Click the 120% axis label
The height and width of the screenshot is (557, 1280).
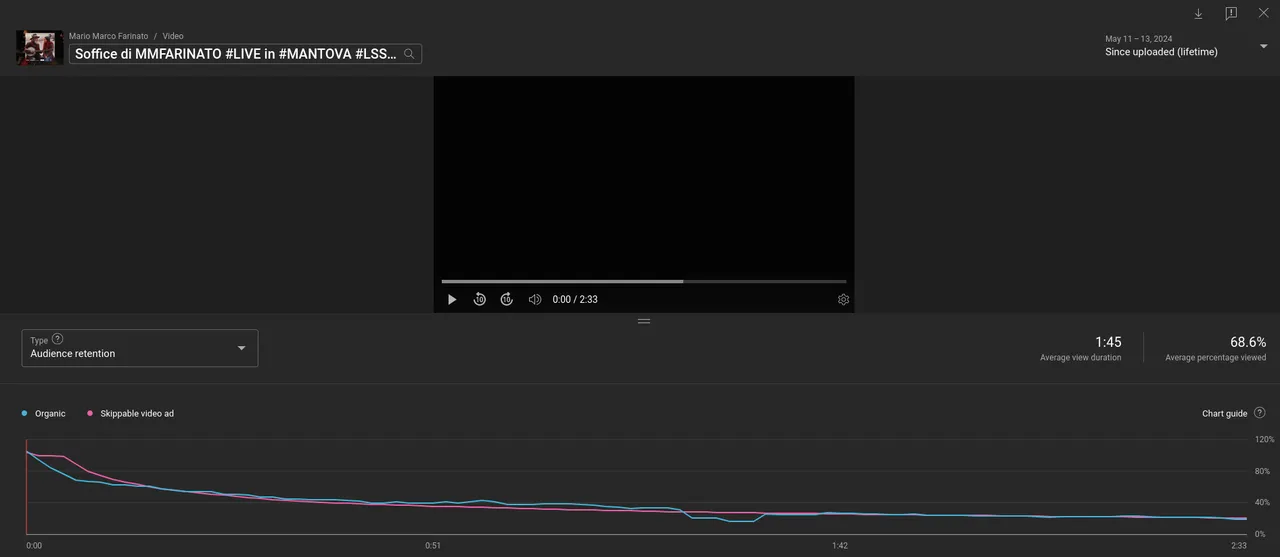coord(1265,439)
